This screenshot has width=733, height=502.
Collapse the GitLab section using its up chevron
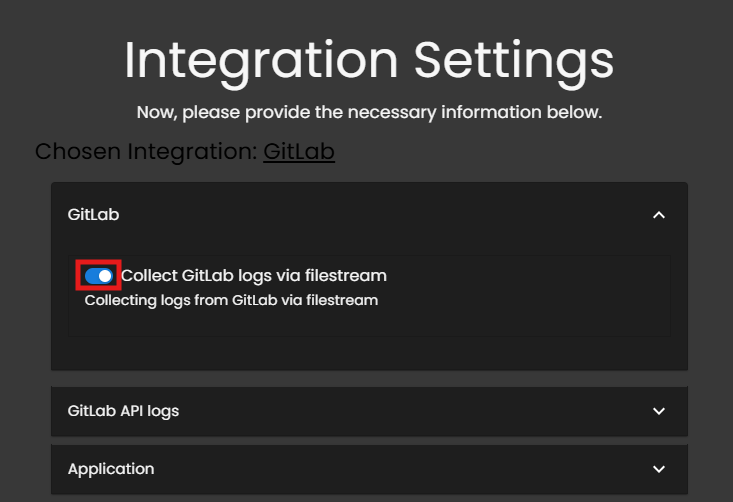[x=658, y=215]
